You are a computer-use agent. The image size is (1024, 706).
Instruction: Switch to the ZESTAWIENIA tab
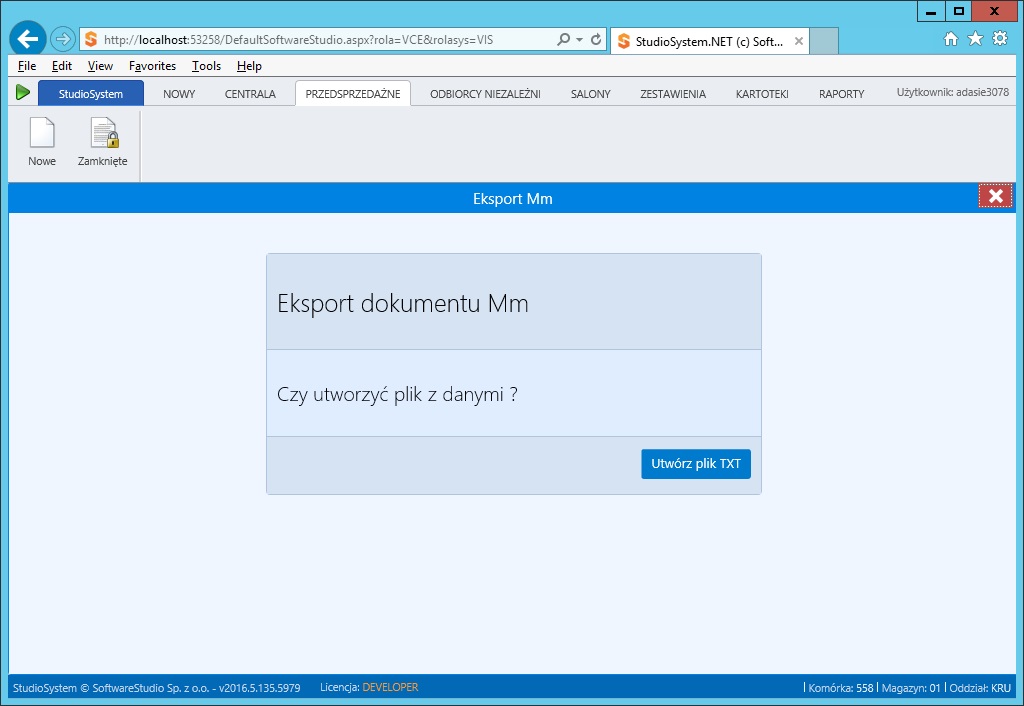[673, 93]
